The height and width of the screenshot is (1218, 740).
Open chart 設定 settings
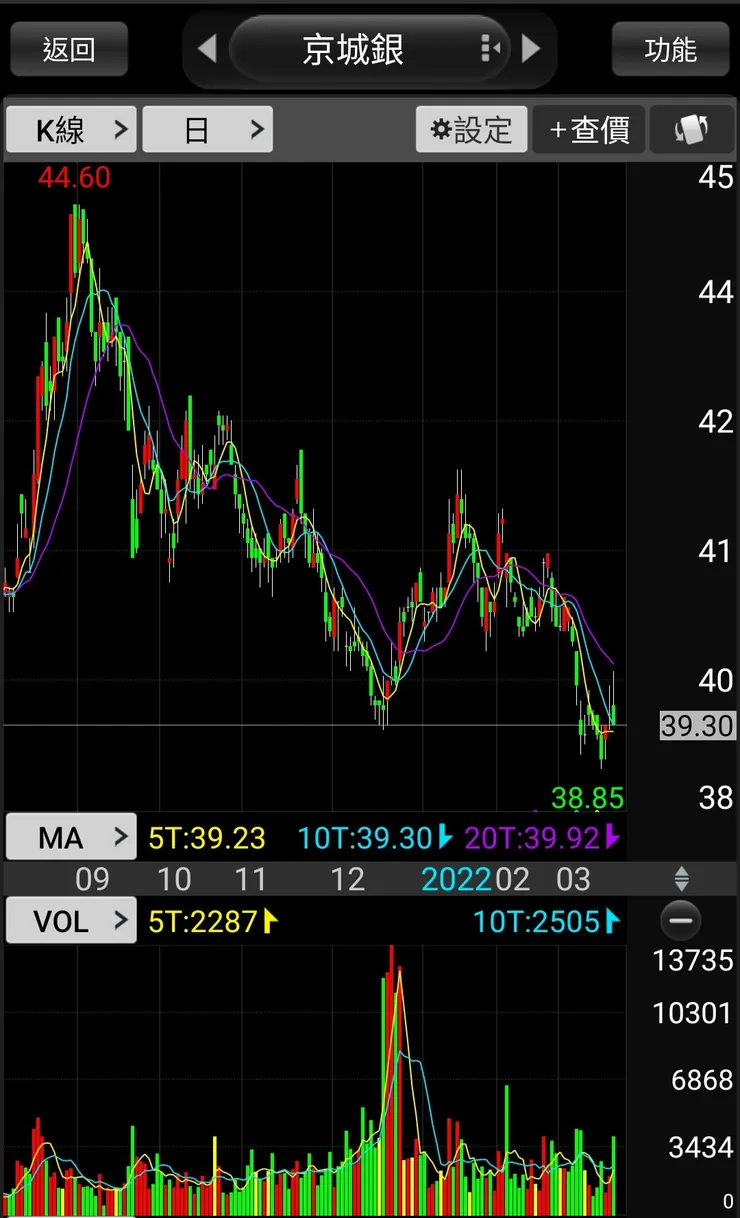(472, 129)
